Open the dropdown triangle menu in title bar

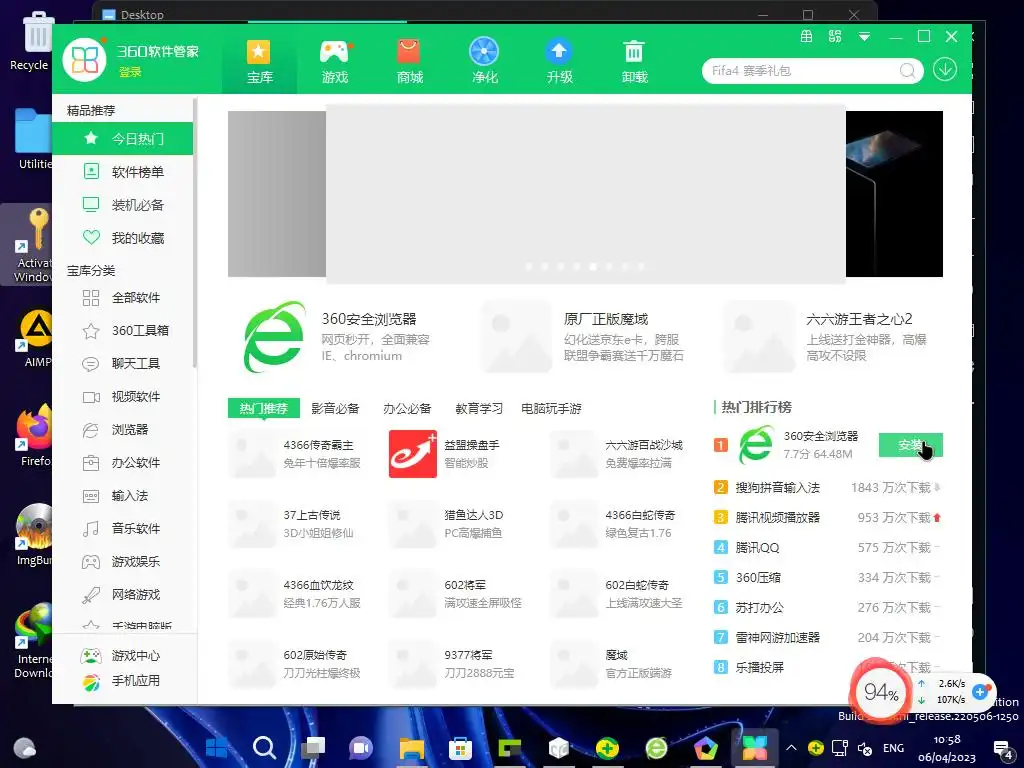point(864,37)
